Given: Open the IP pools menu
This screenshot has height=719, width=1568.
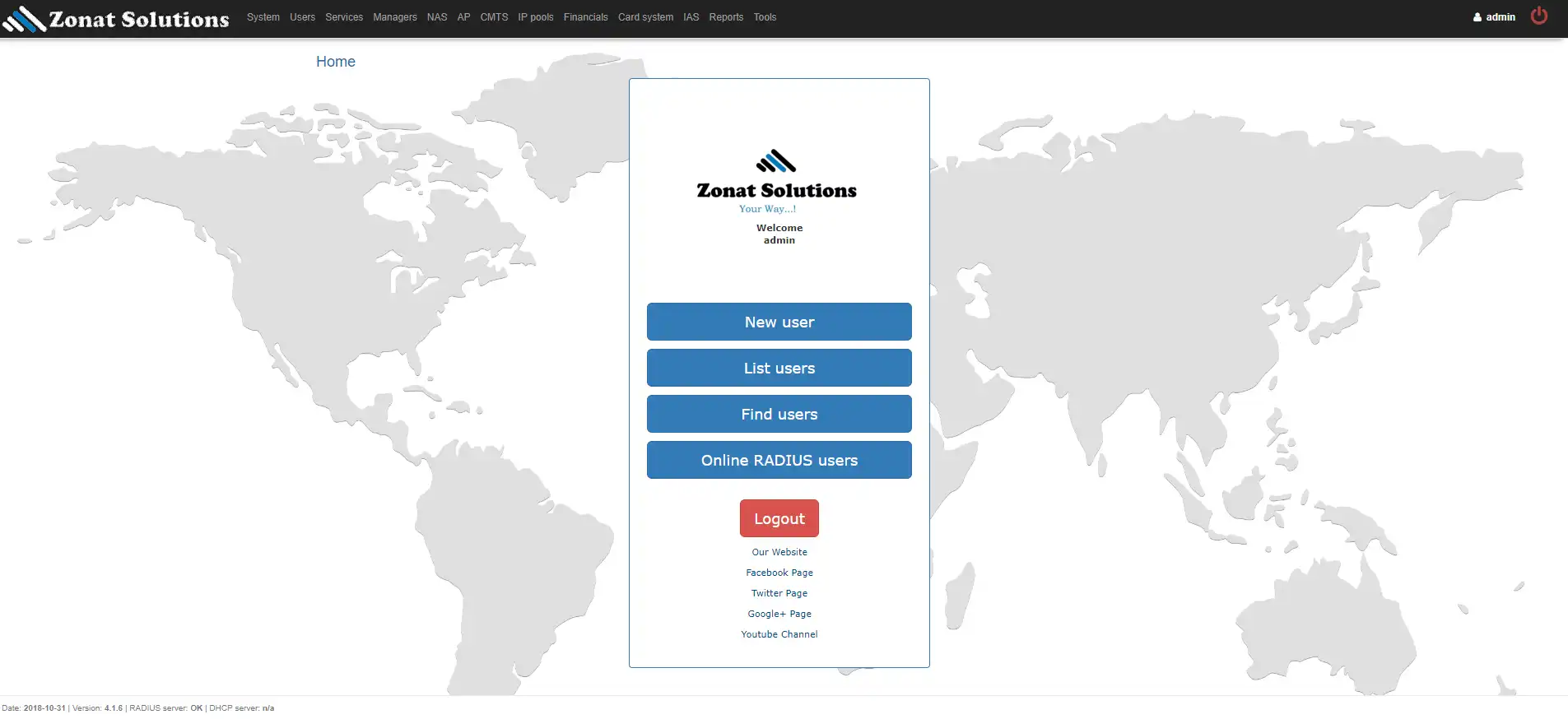Looking at the screenshot, I should pyautogui.click(x=536, y=17).
